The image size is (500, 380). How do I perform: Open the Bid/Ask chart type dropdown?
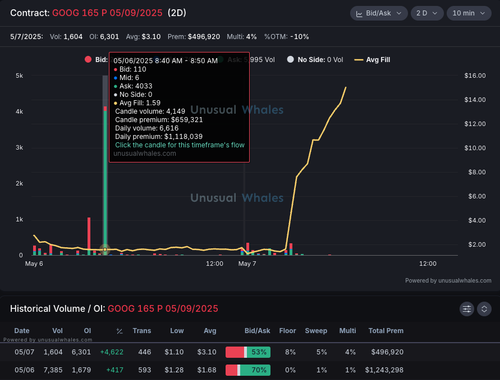(379, 13)
